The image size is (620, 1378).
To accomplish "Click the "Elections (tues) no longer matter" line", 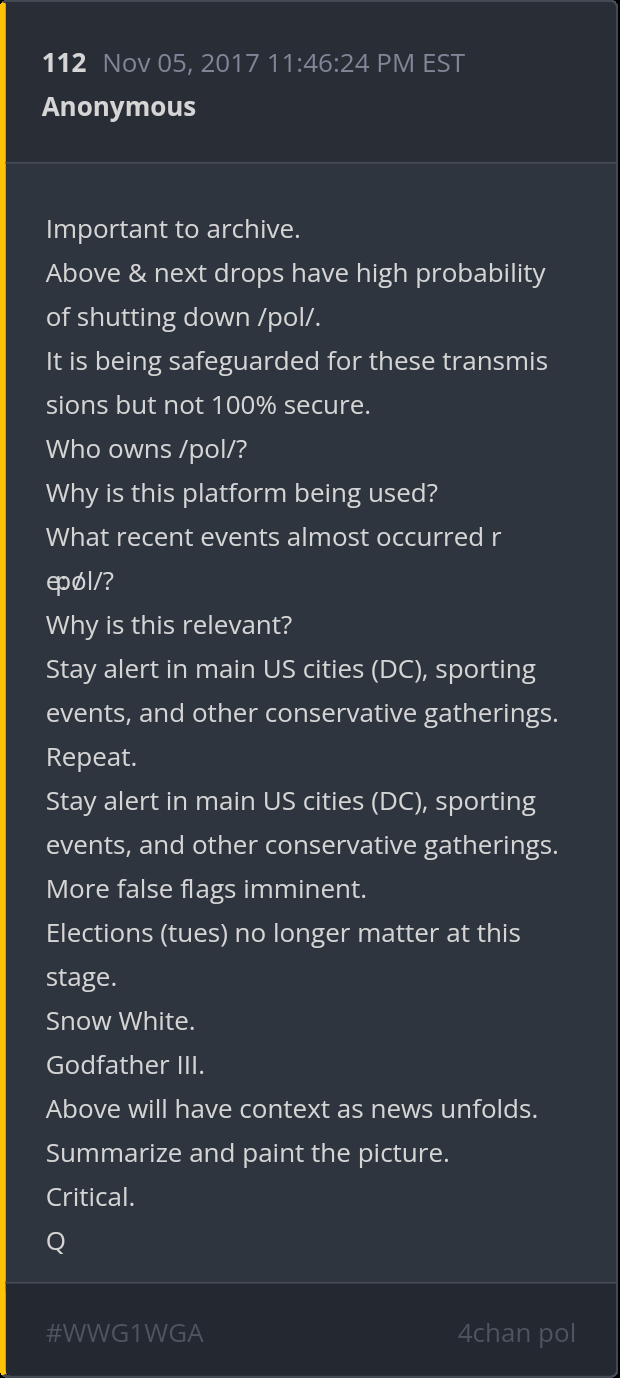I will [x=283, y=933].
